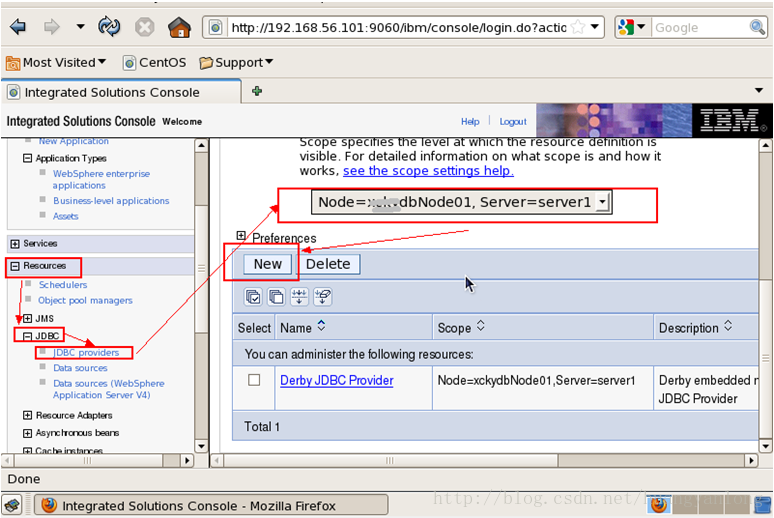Open the Most Visited bookmarks menu
This screenshot has width=774, height=518.
pos(56,63)
